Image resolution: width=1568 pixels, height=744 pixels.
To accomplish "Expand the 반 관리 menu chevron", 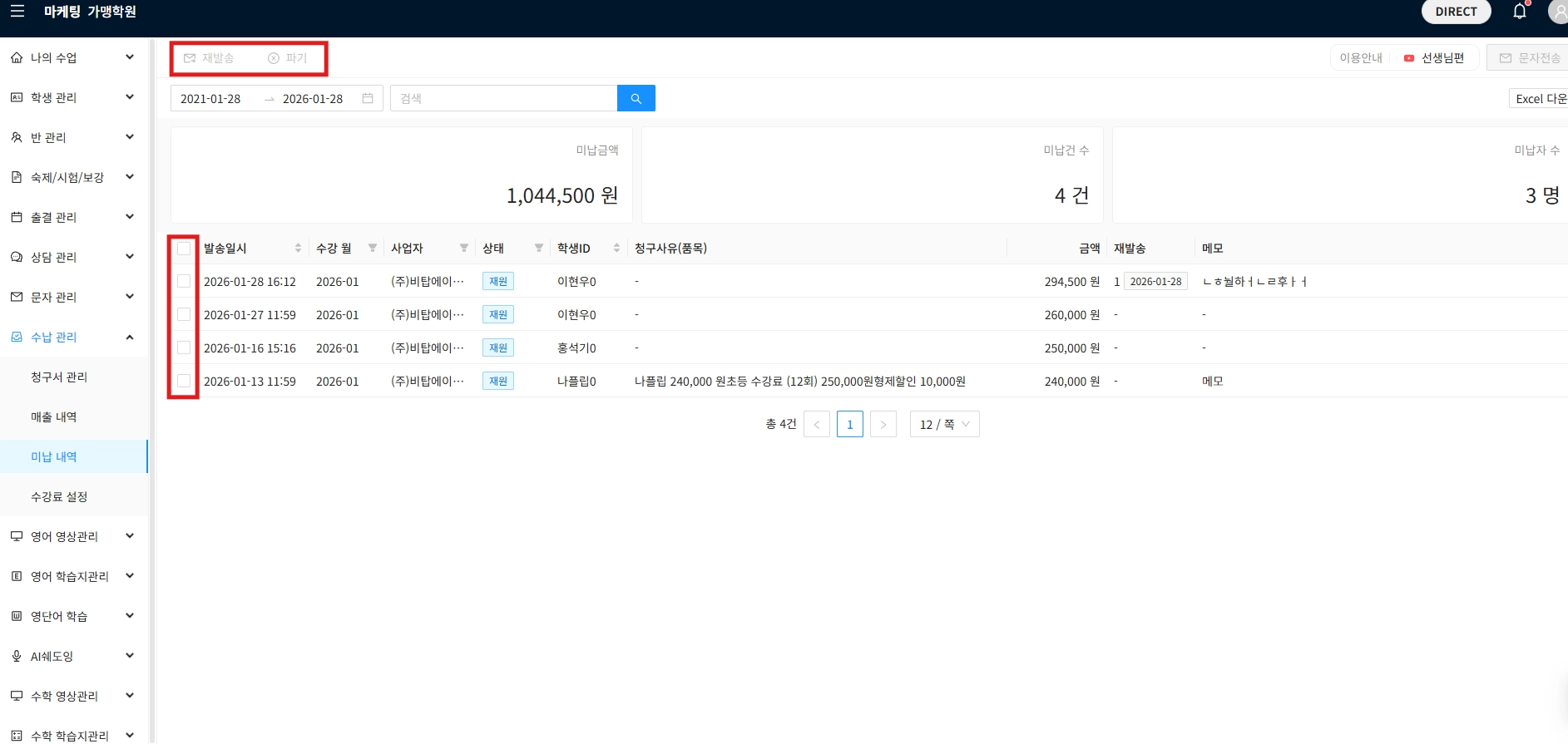I will point(130,136).
